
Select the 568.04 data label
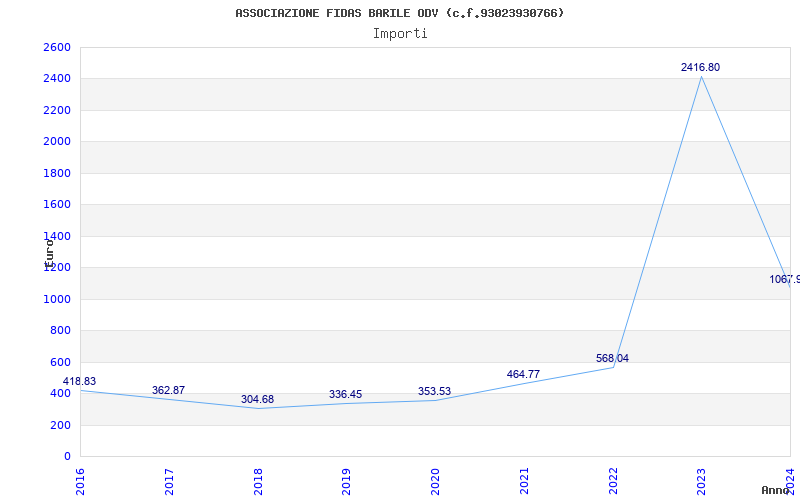pos(612,359)
